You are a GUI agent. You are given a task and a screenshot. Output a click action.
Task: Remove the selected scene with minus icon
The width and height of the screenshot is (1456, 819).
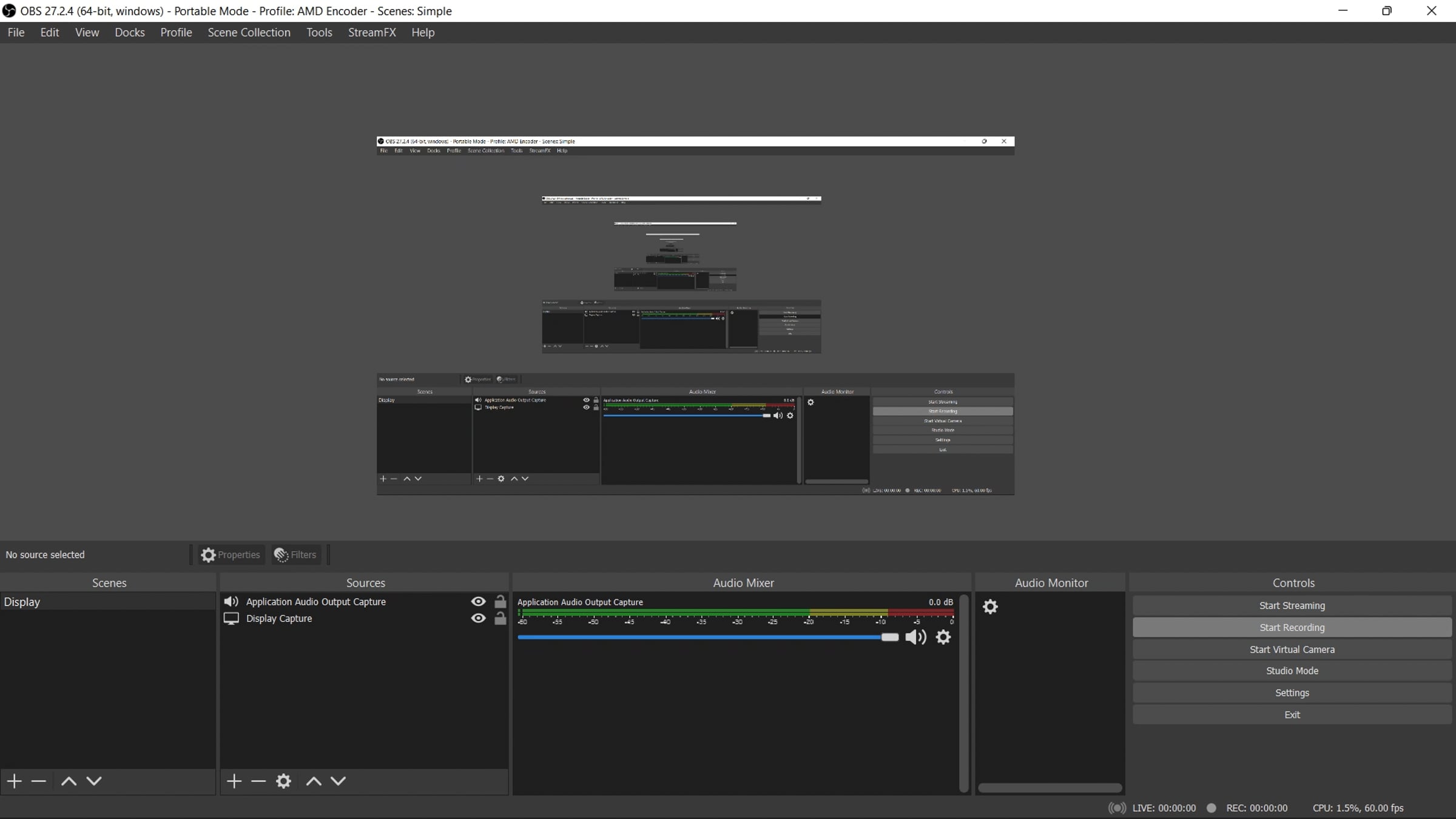(39, 781)
